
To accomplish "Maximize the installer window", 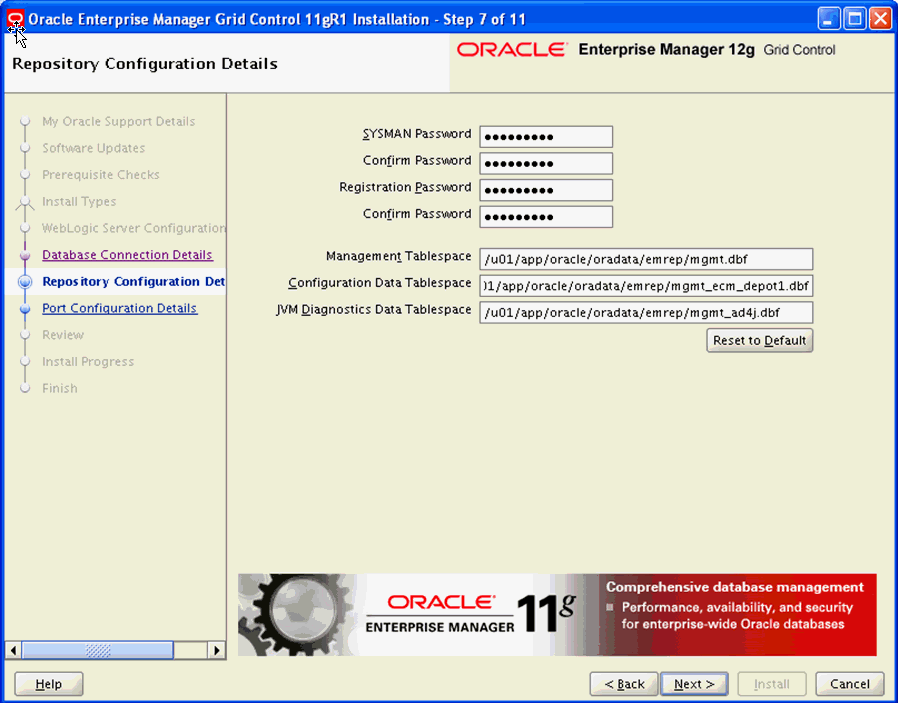I will [x=855, y=19].
